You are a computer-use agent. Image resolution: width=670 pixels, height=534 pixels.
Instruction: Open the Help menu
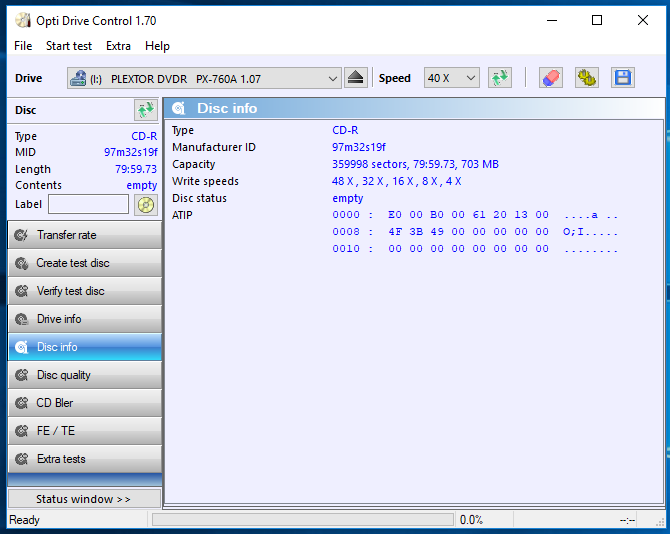[x=157, y=46]
